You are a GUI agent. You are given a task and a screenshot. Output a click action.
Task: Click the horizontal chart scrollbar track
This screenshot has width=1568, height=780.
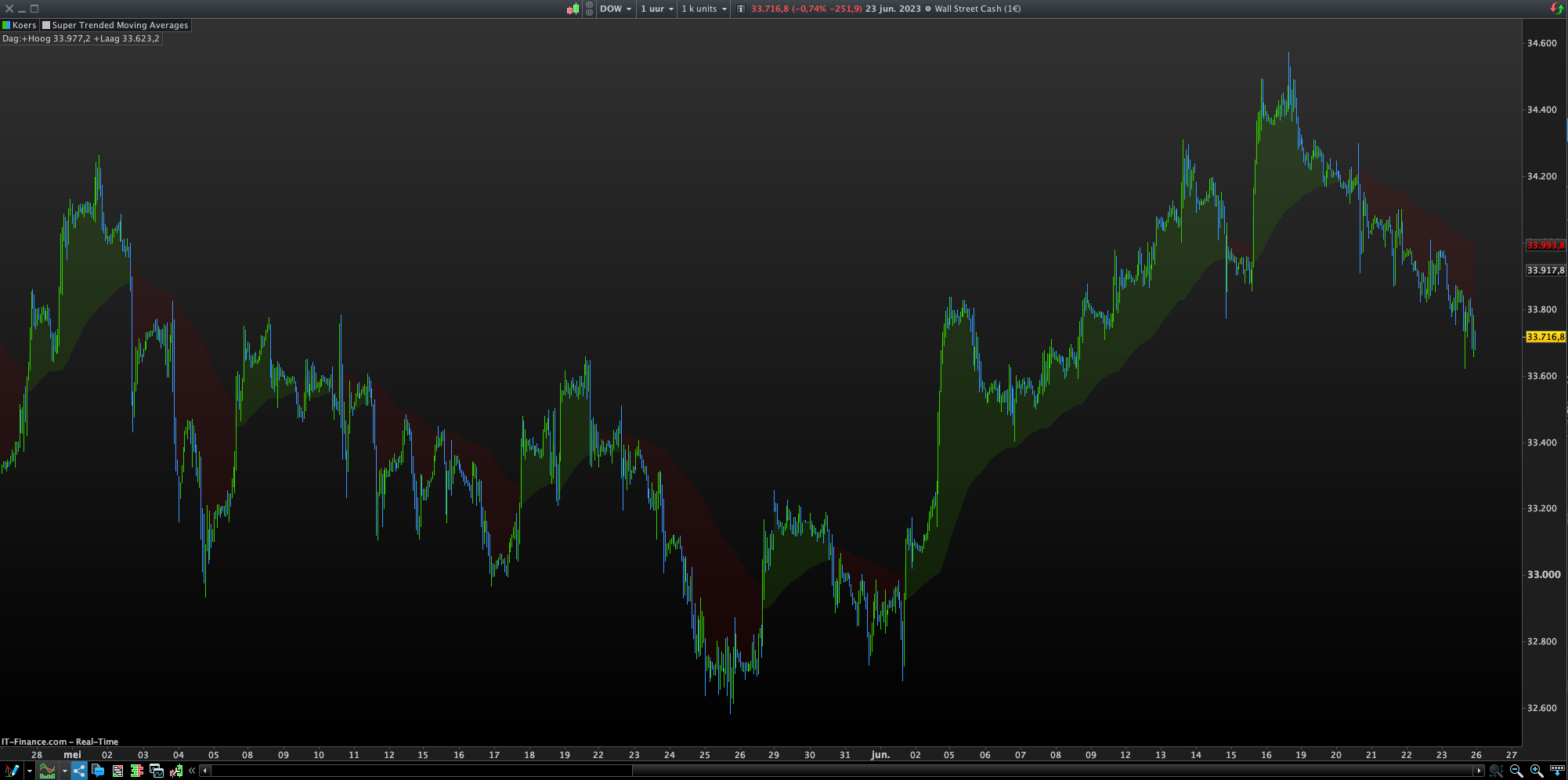click(842, 771)
